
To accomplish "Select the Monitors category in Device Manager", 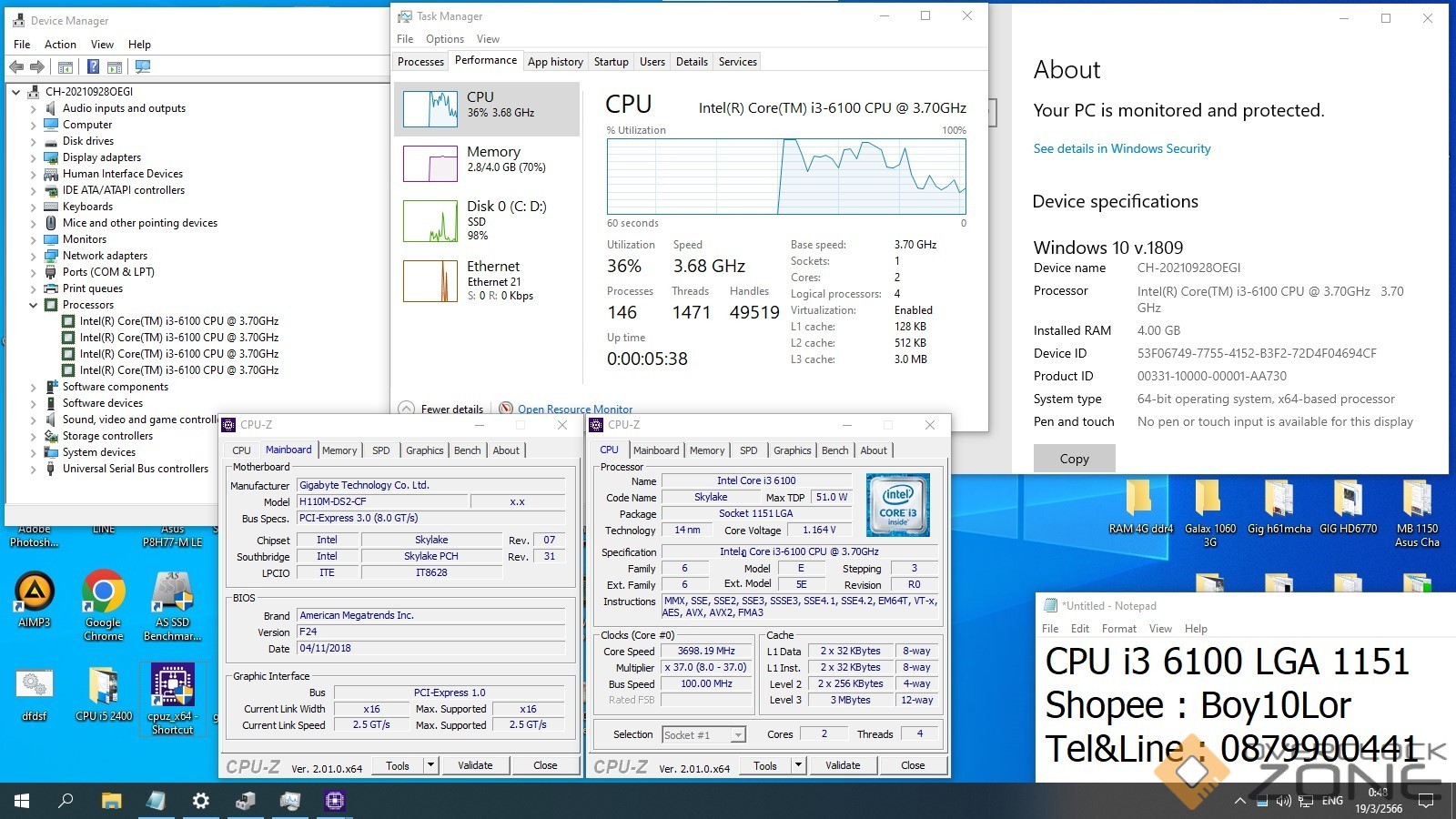I will 85,239.
